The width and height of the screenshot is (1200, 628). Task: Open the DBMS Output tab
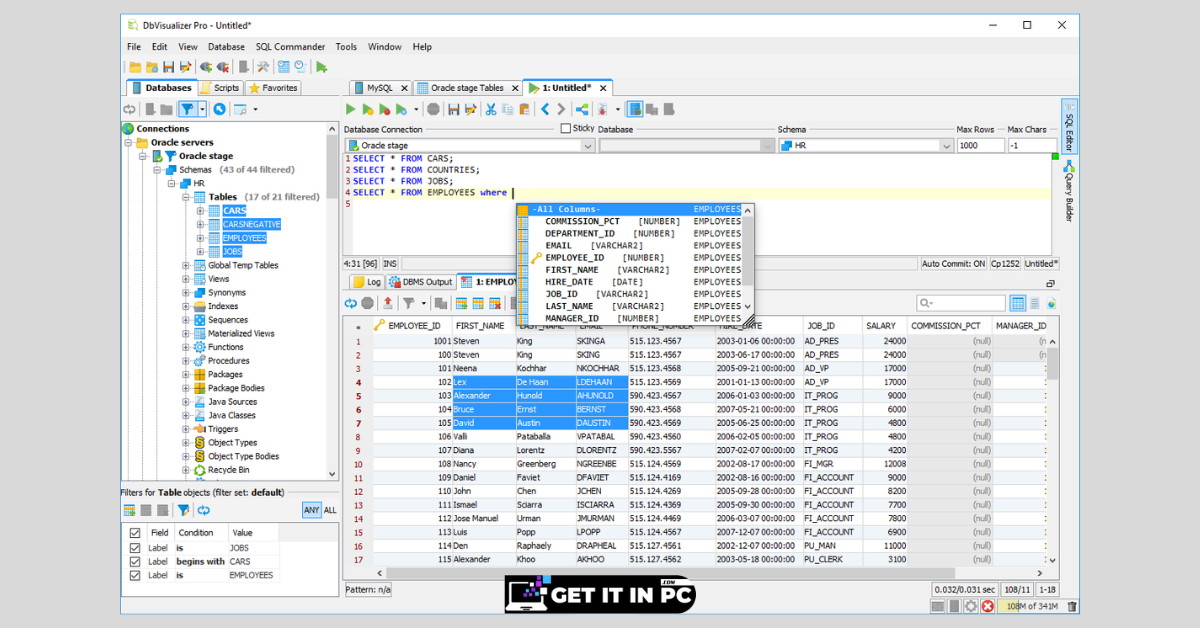(421, 282)
